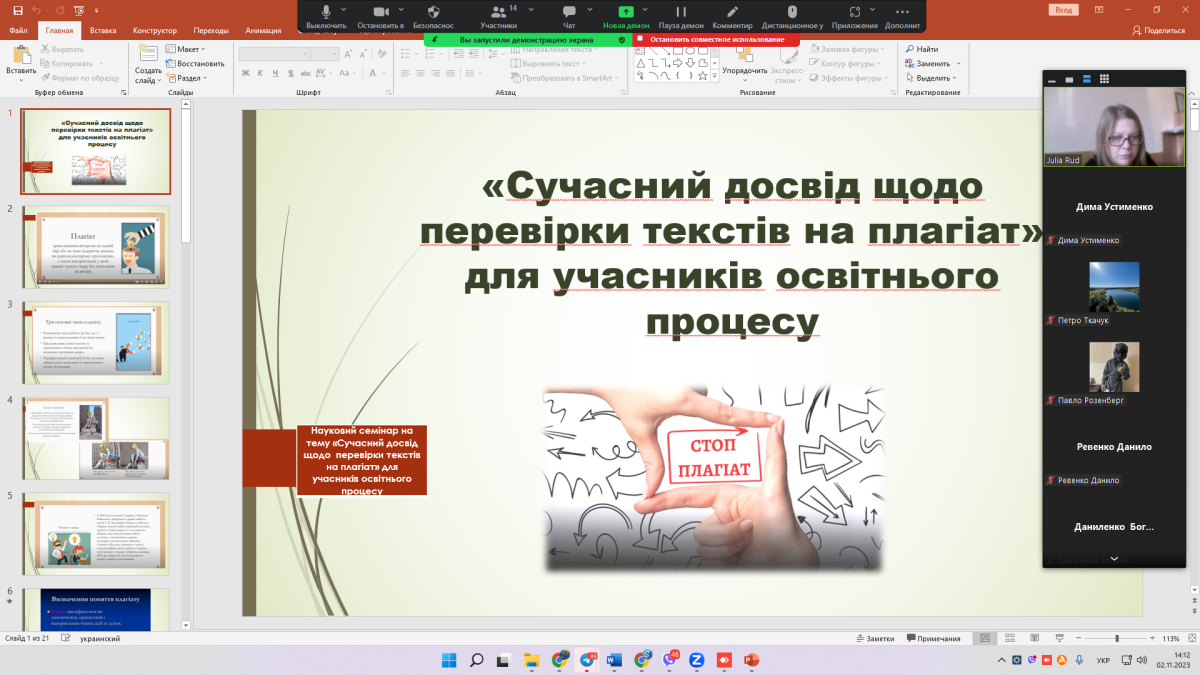Open Zoom chat panel
Viewport: 1200px width, 675px height.
point(569,12)
